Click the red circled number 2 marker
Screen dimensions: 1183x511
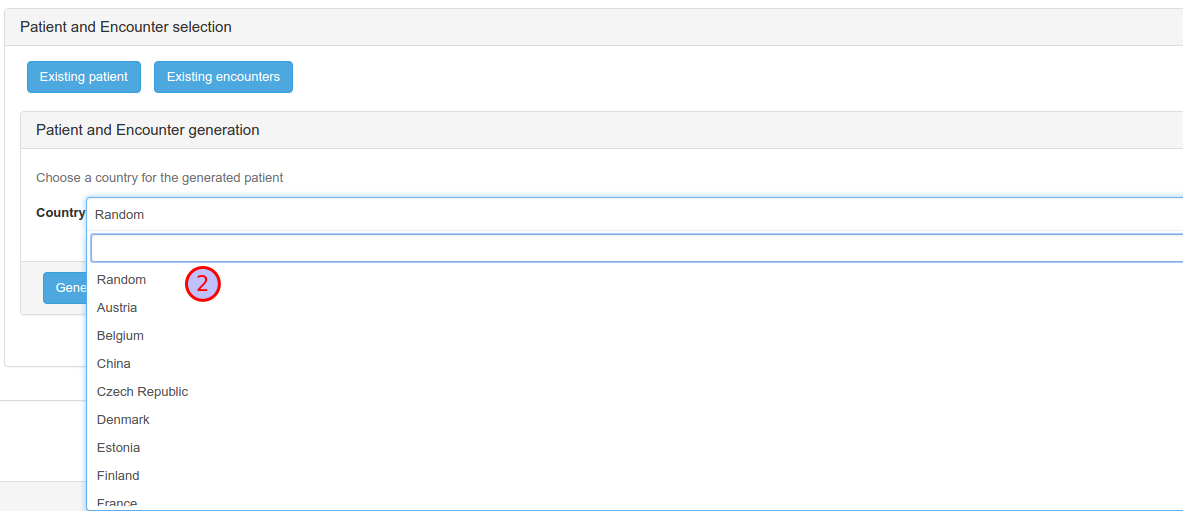[x=202, y=284]
